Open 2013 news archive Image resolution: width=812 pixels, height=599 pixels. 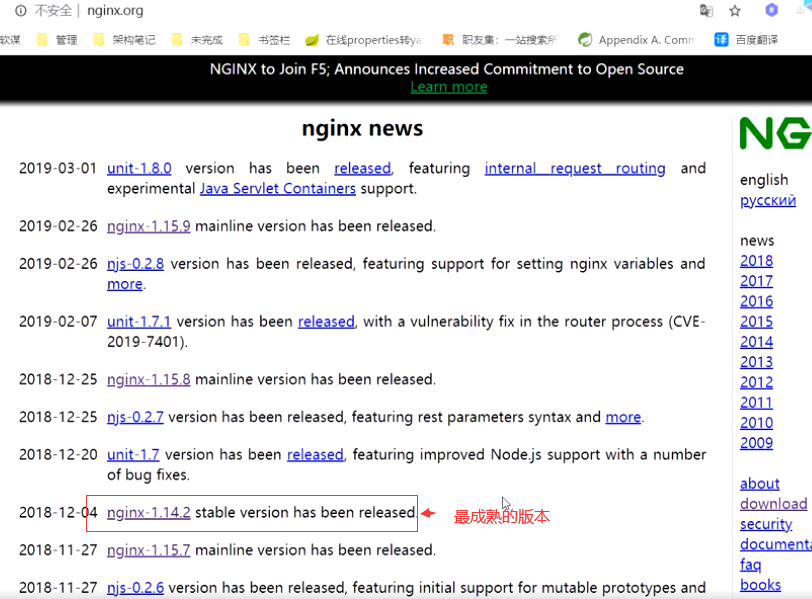pos(757,362)
